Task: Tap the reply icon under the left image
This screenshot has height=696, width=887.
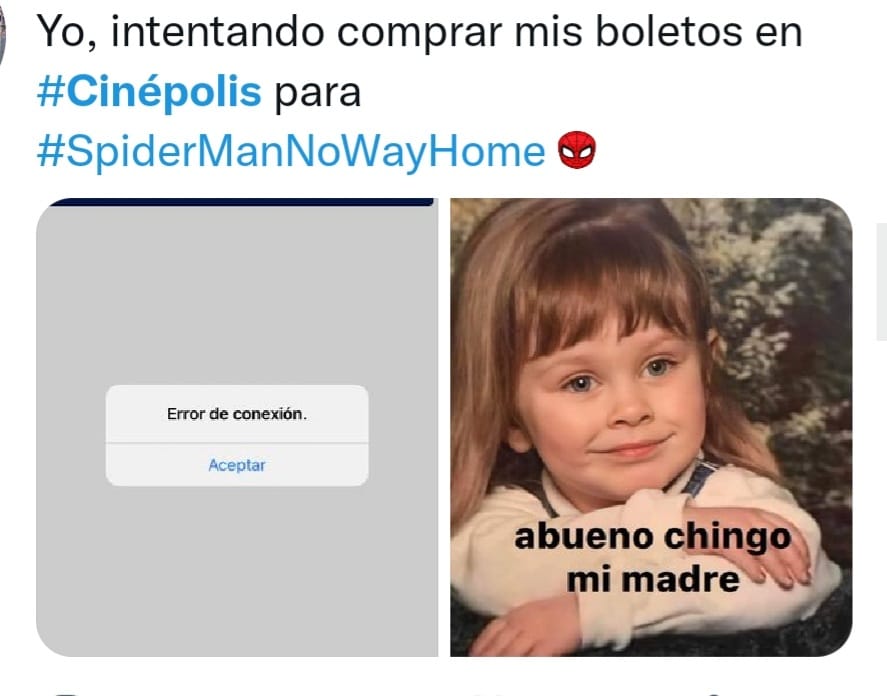Action: tap(65, 693)
